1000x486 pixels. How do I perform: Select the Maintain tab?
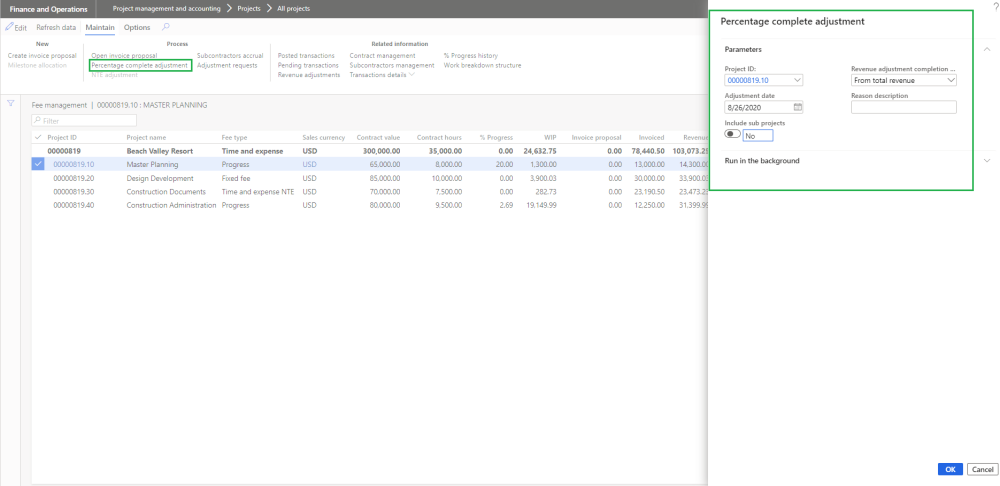click(99, 27)
